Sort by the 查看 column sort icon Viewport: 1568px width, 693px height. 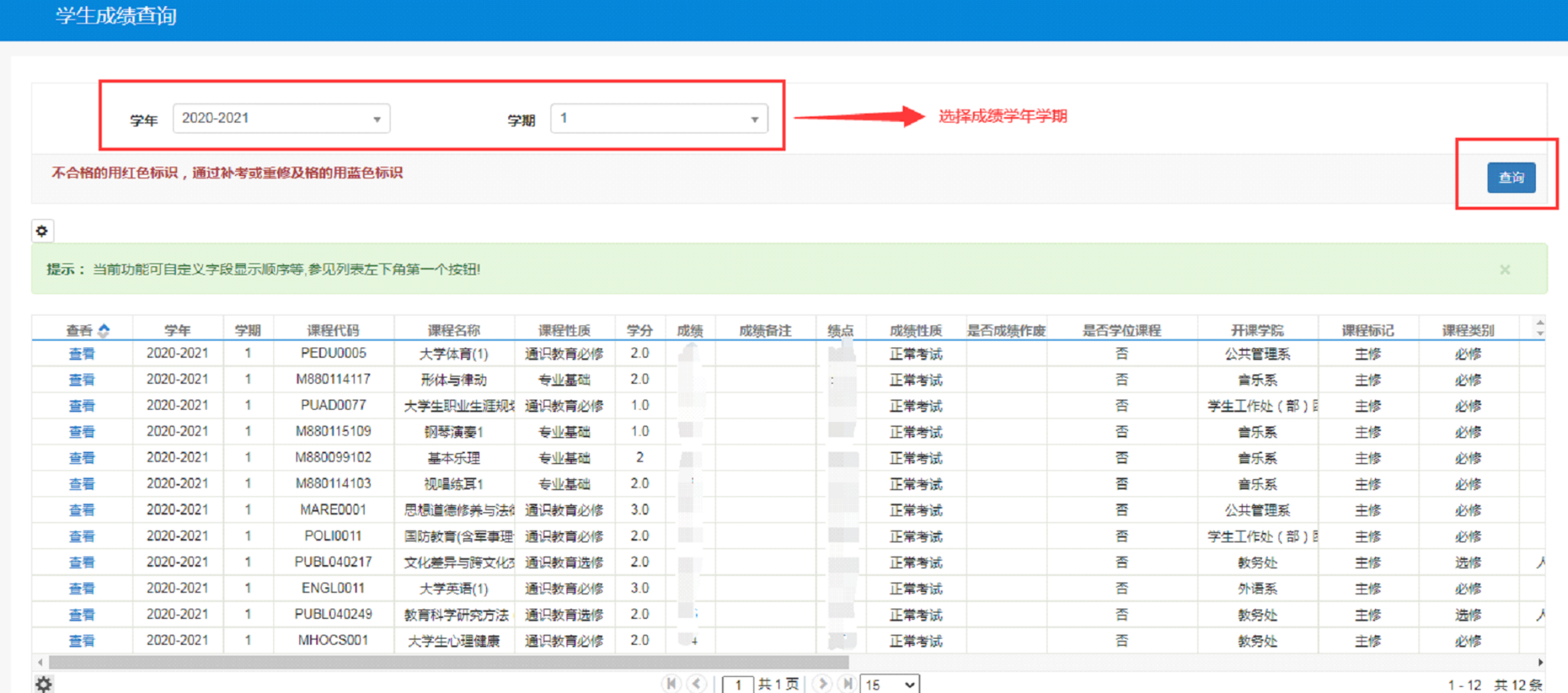tap(104, 330)
